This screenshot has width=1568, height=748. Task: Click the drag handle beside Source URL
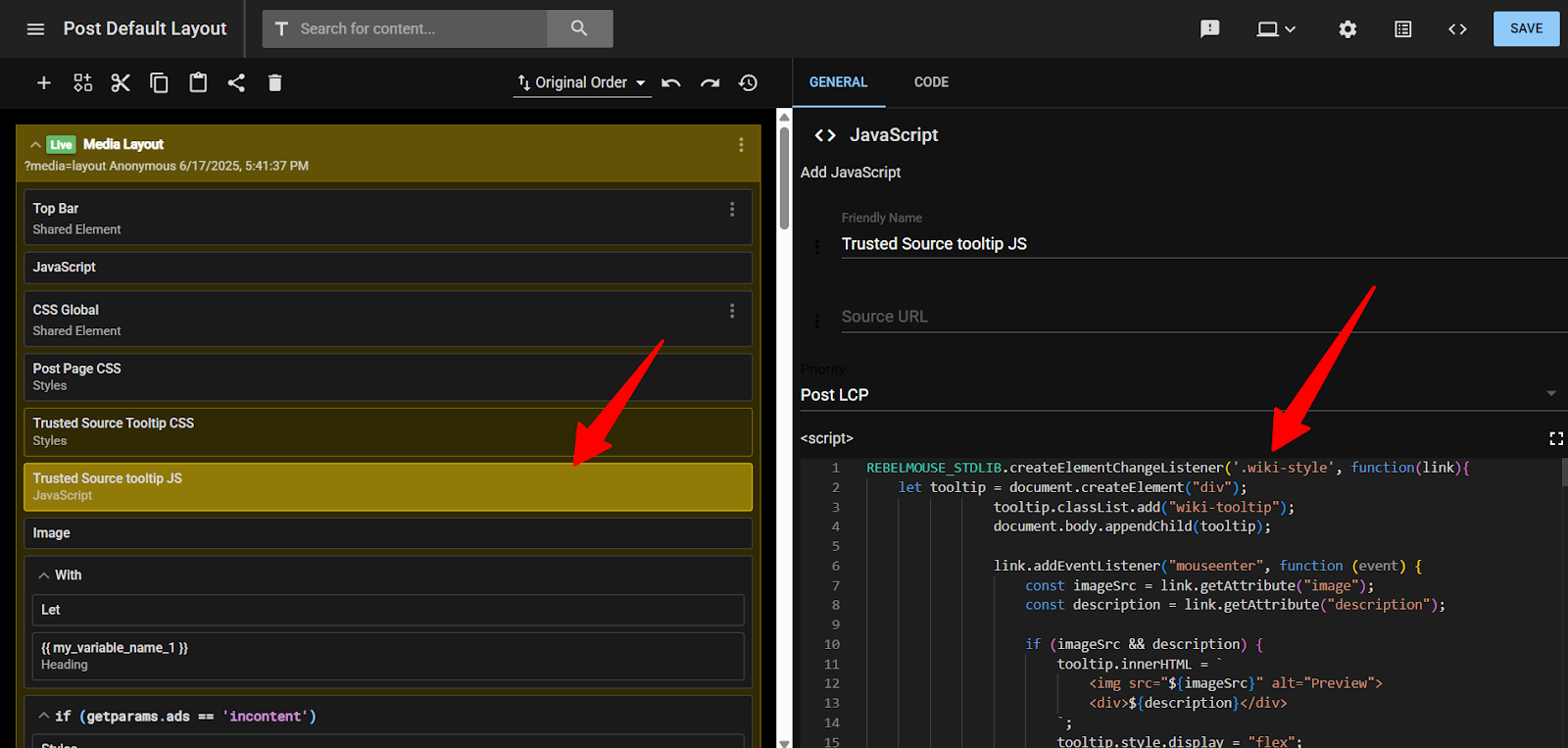[817, 321]
